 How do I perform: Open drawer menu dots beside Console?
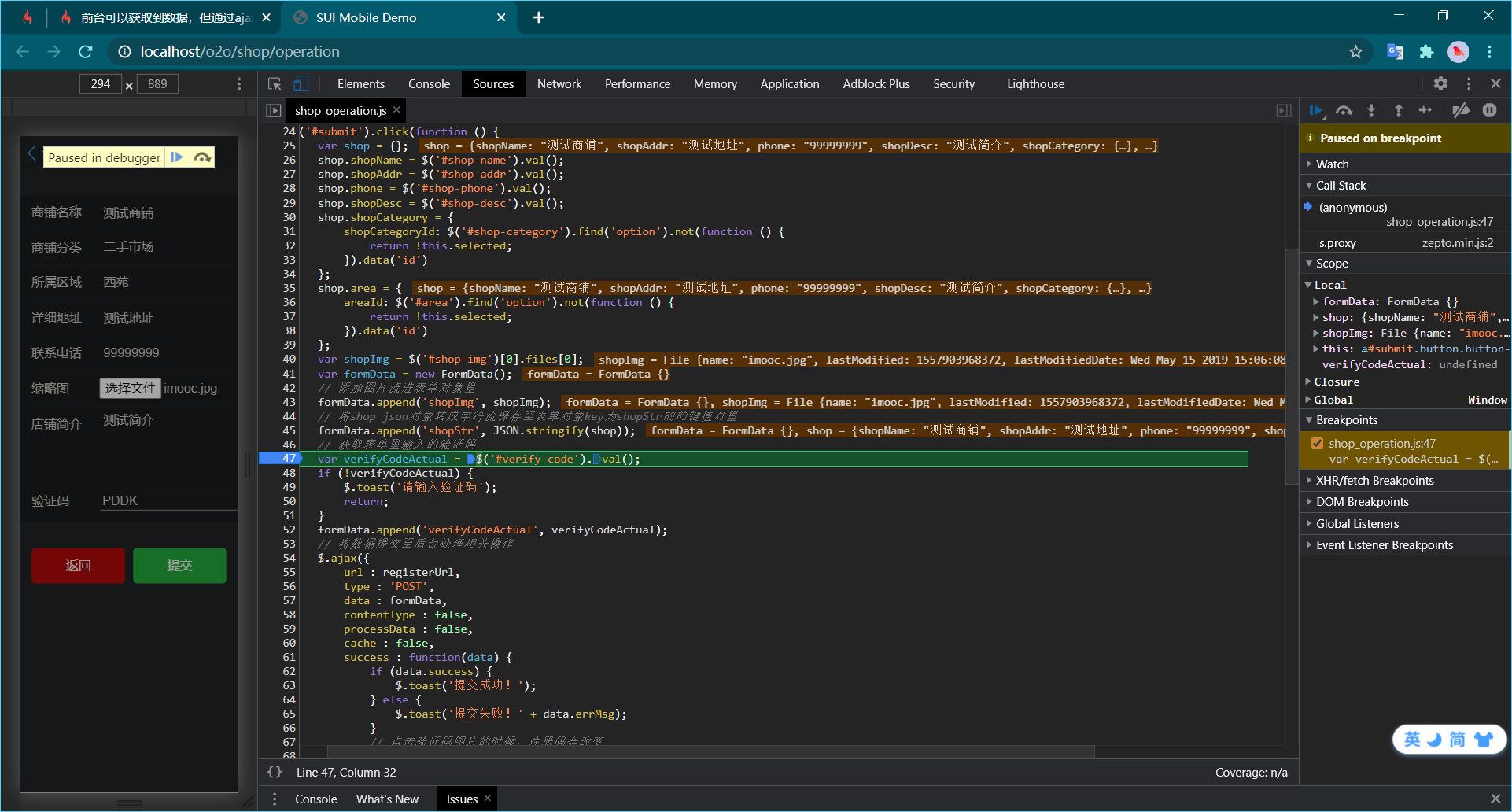tap(274, 799)
